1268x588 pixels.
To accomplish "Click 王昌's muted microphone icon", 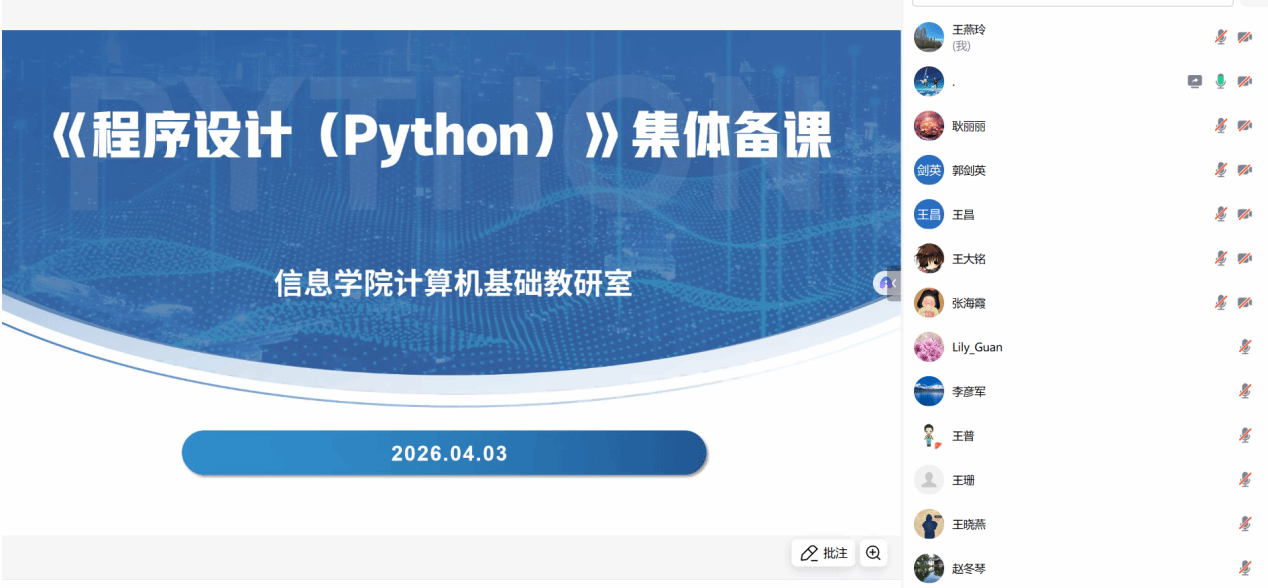I will (1220, 214).
